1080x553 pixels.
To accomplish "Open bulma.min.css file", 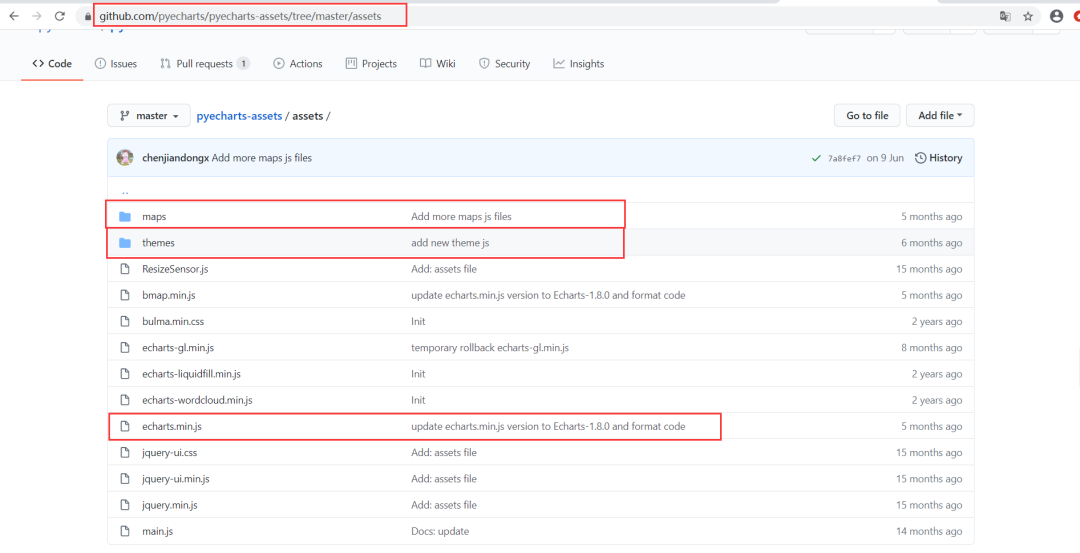I will click(173, 321).
